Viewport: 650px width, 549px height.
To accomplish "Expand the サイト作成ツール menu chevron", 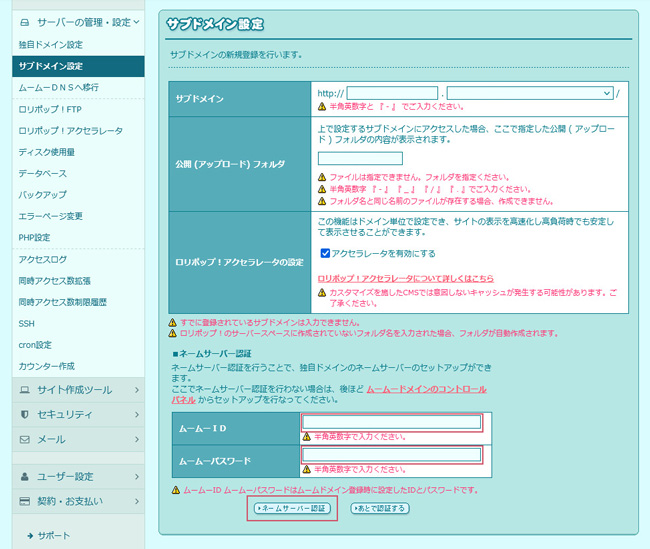I will pyautogui.click(x=136, y=389).
